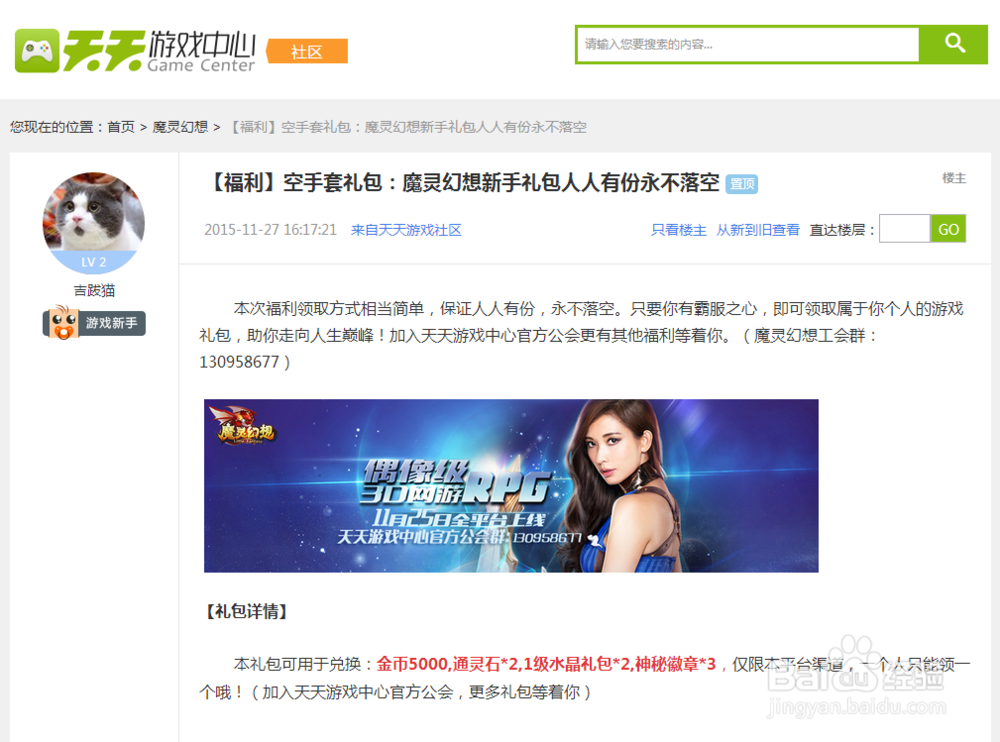Click the red reward text 金币5000
The height and width of the screenshot is (742, 1000).
click(412, 664)
